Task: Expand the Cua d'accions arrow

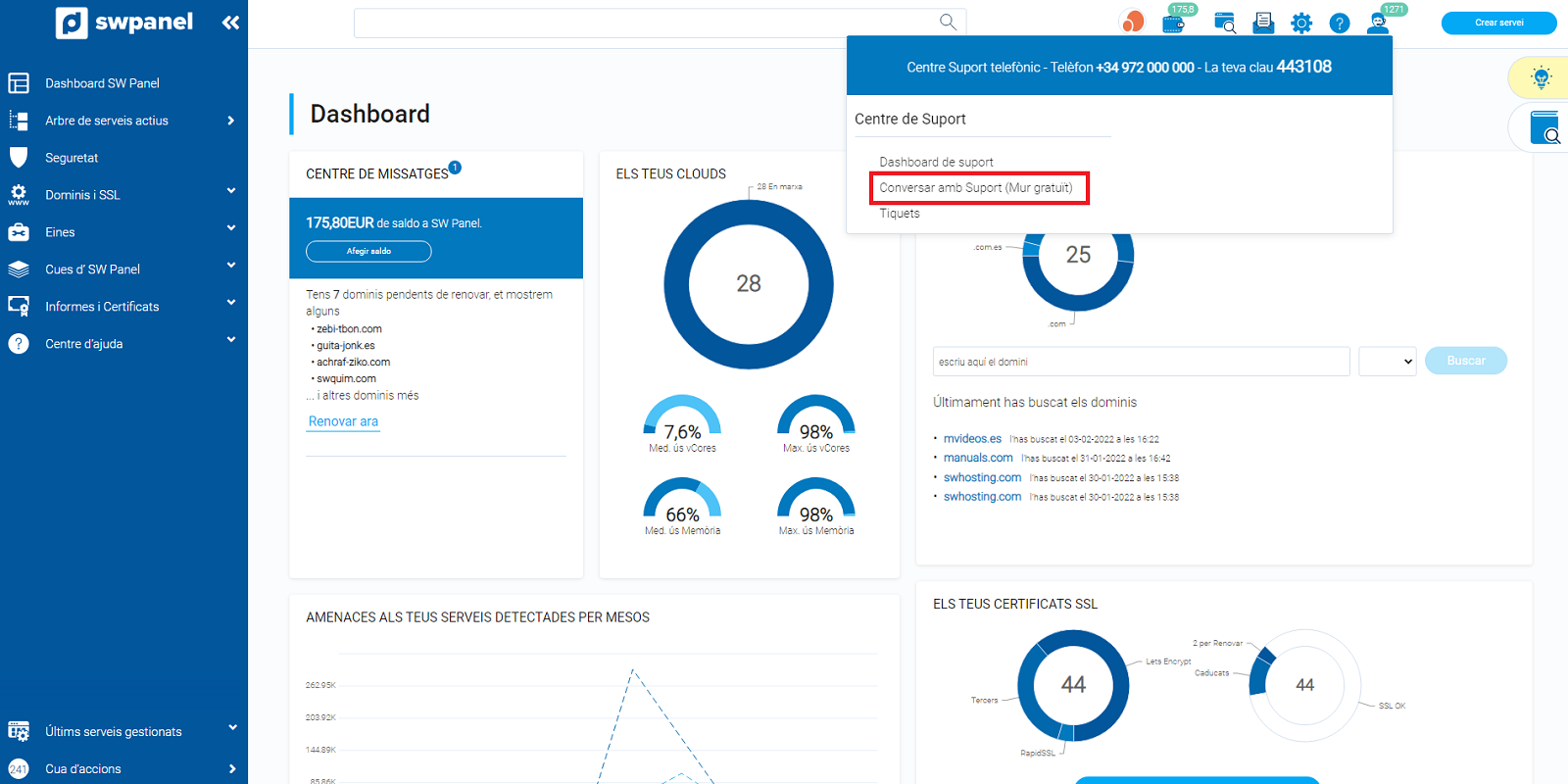Action: 232,769
